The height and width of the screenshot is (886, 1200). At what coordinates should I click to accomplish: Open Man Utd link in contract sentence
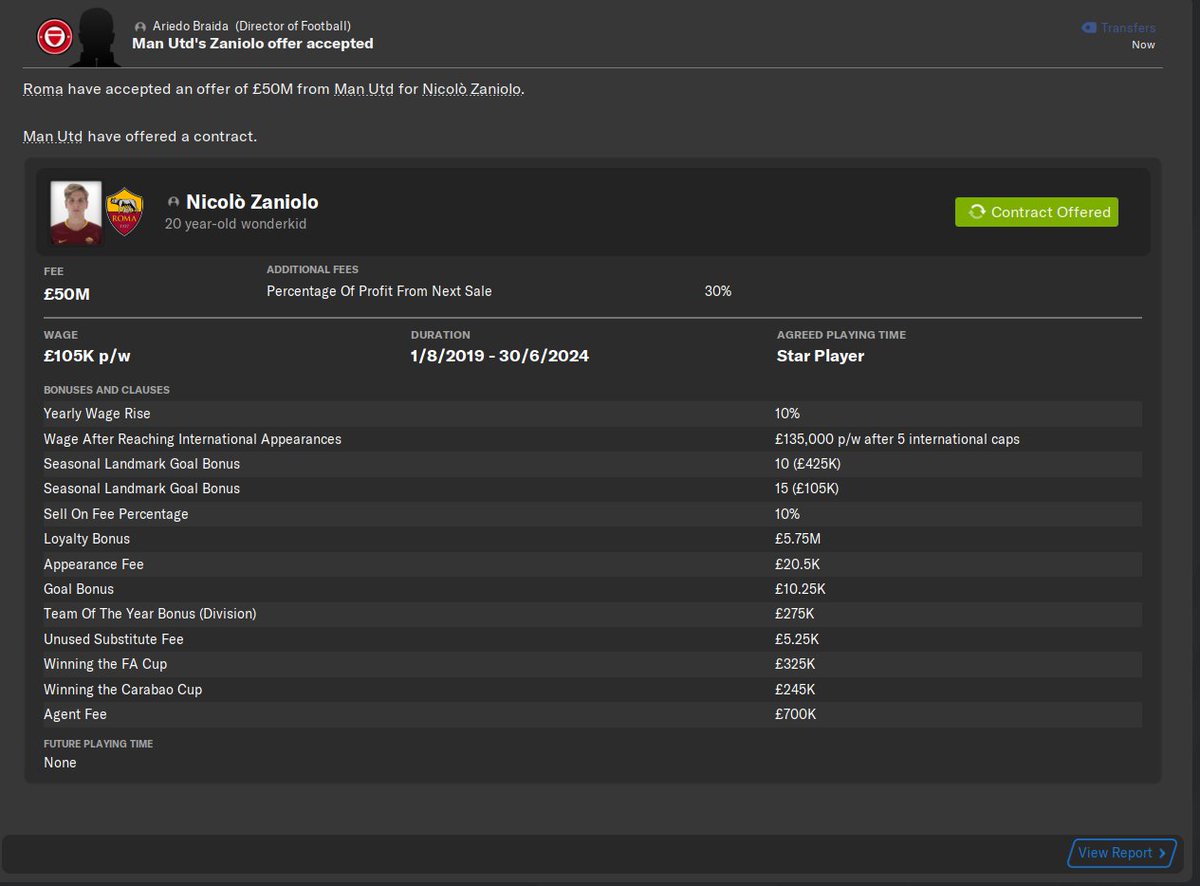point(53,136)
